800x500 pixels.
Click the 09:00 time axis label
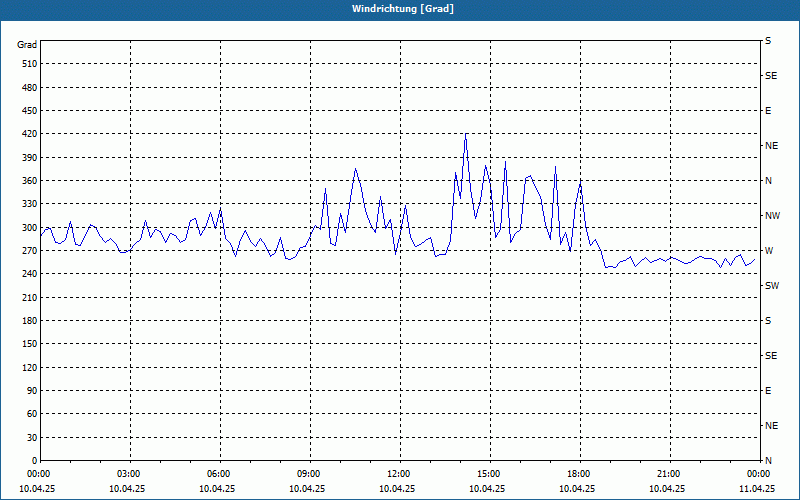point(310,474)
